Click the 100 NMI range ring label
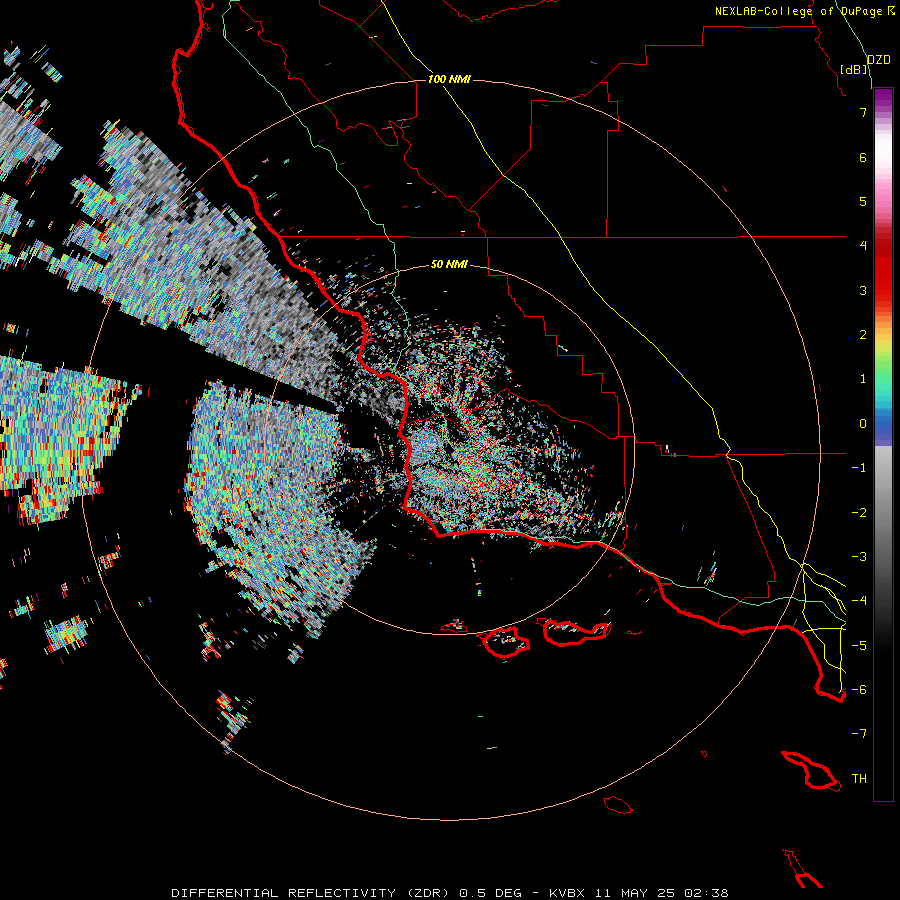This screenshot has height=900, width=900. (449, 79)
